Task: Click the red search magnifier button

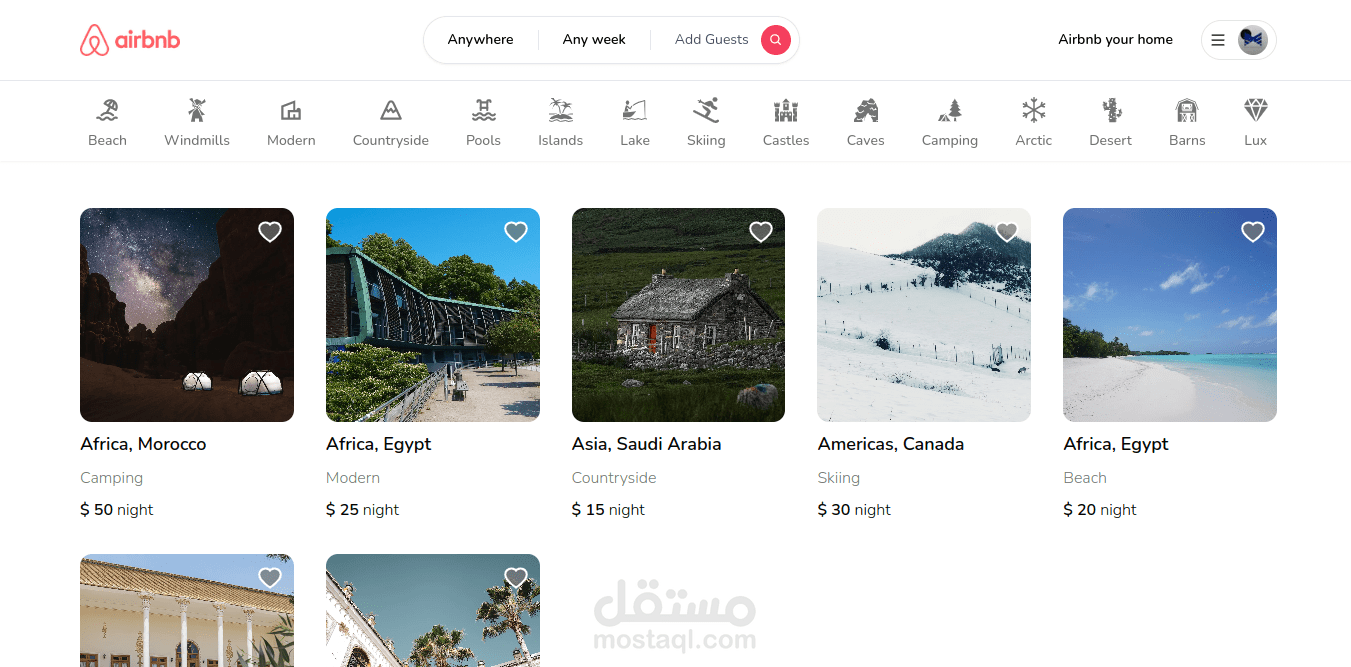Action: click(x=776, y=40)
